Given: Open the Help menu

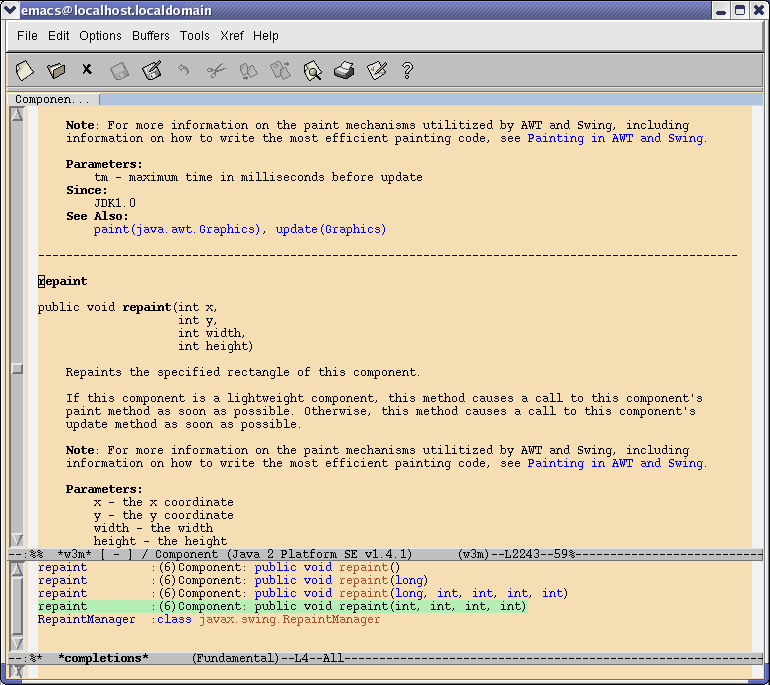Looking at the screenshot, I should coord(266,36).
